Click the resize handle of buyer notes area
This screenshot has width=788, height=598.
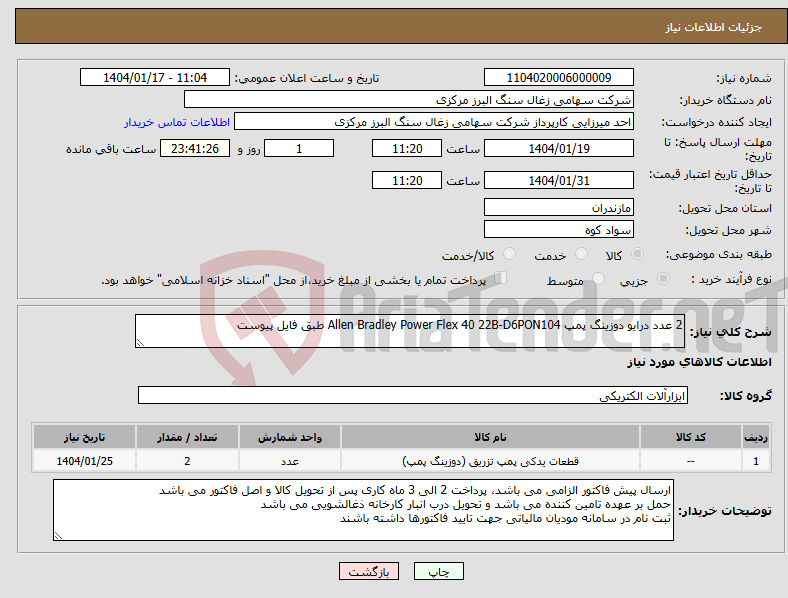[58, 536]
